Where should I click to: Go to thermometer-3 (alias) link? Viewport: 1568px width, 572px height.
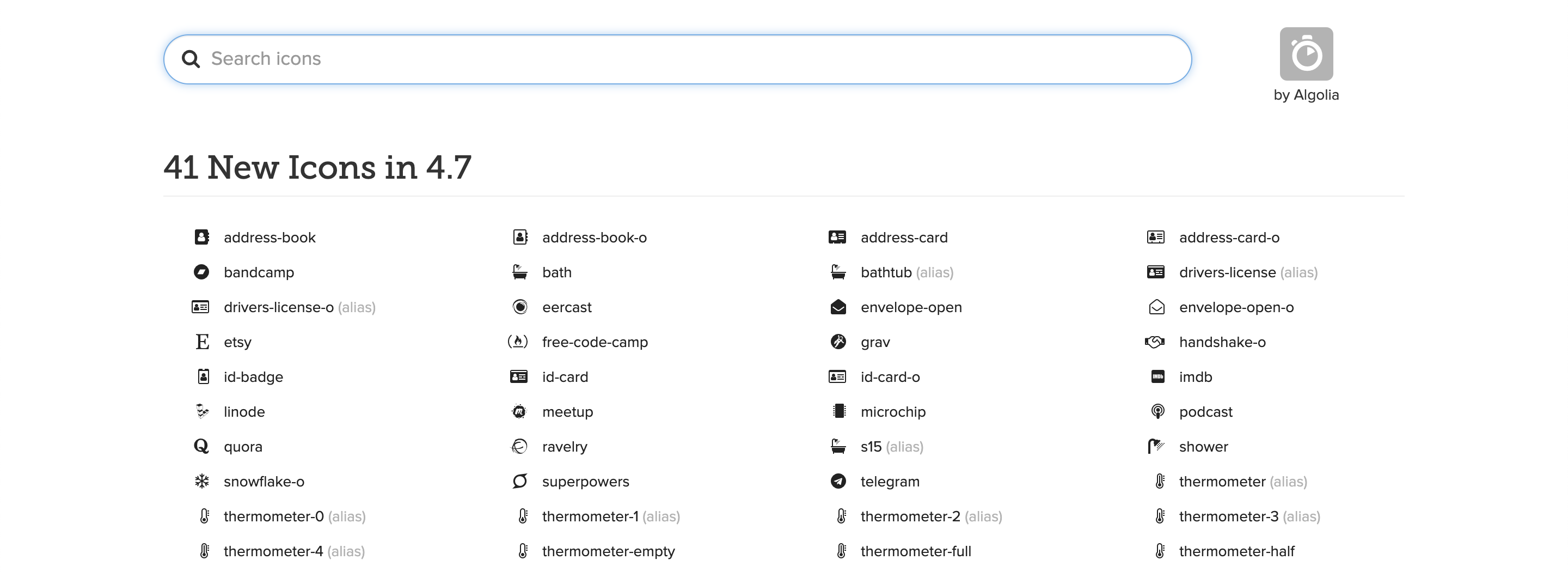pos(1249,516)
